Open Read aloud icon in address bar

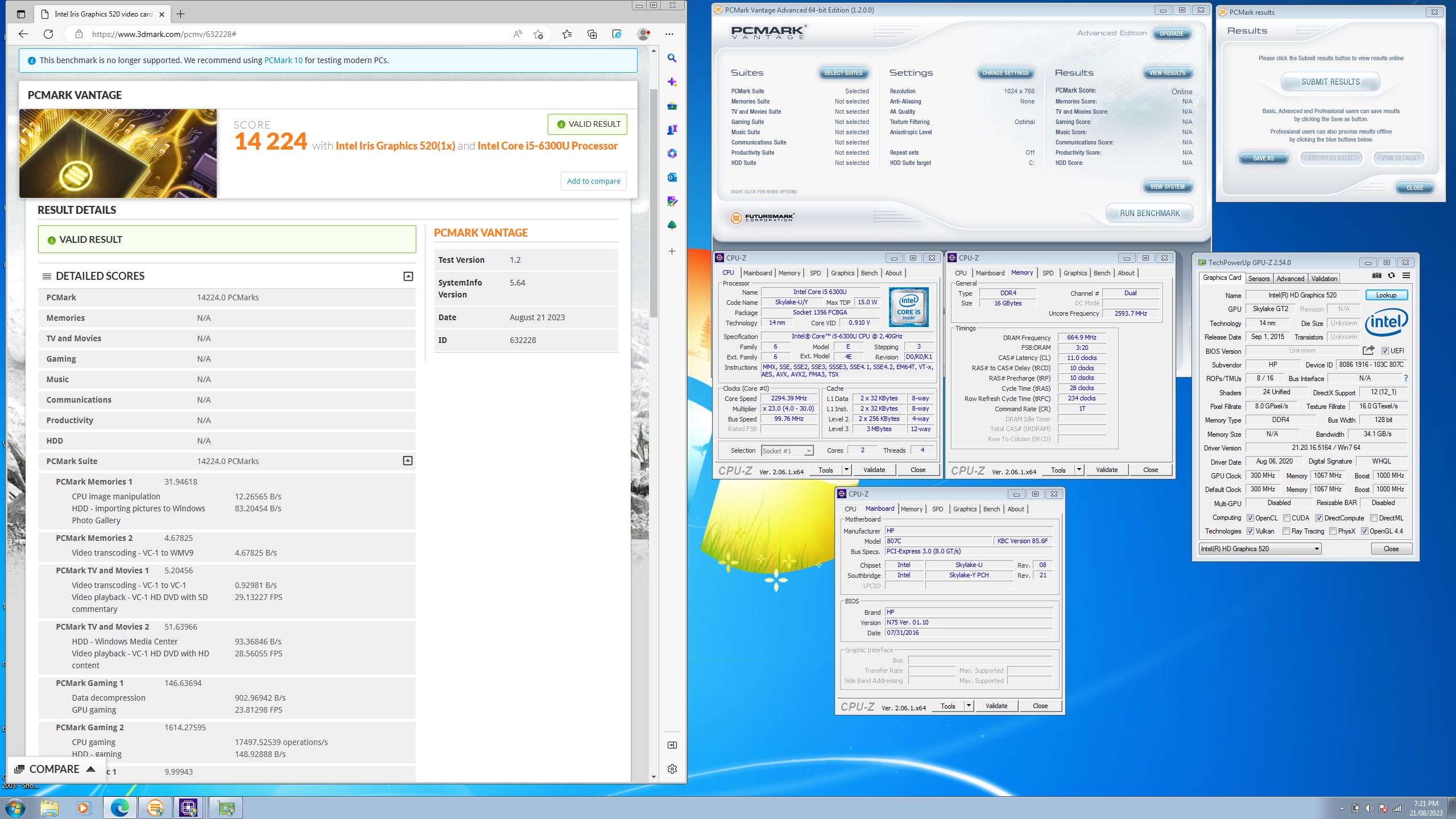click(x=518, y=34)
